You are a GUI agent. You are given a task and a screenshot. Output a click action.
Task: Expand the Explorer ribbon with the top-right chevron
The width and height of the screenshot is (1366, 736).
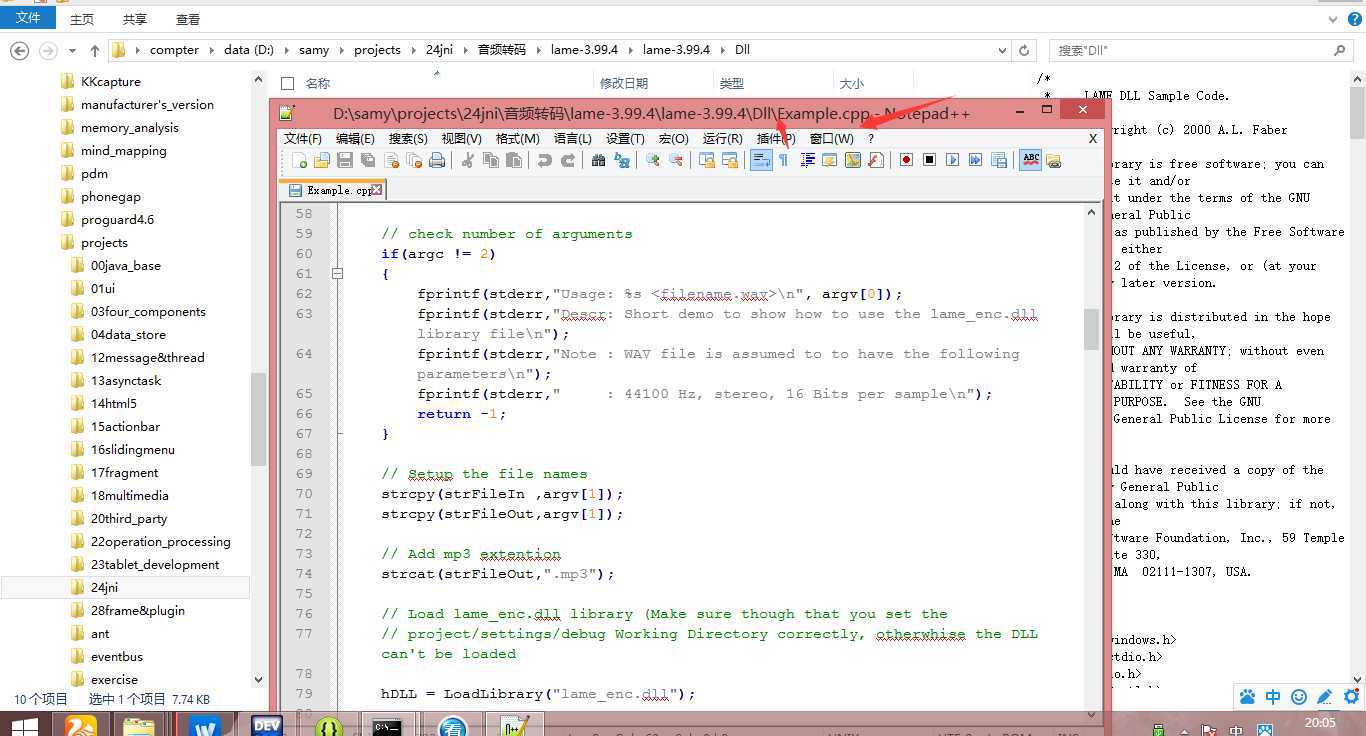[x=1332, y=19]
